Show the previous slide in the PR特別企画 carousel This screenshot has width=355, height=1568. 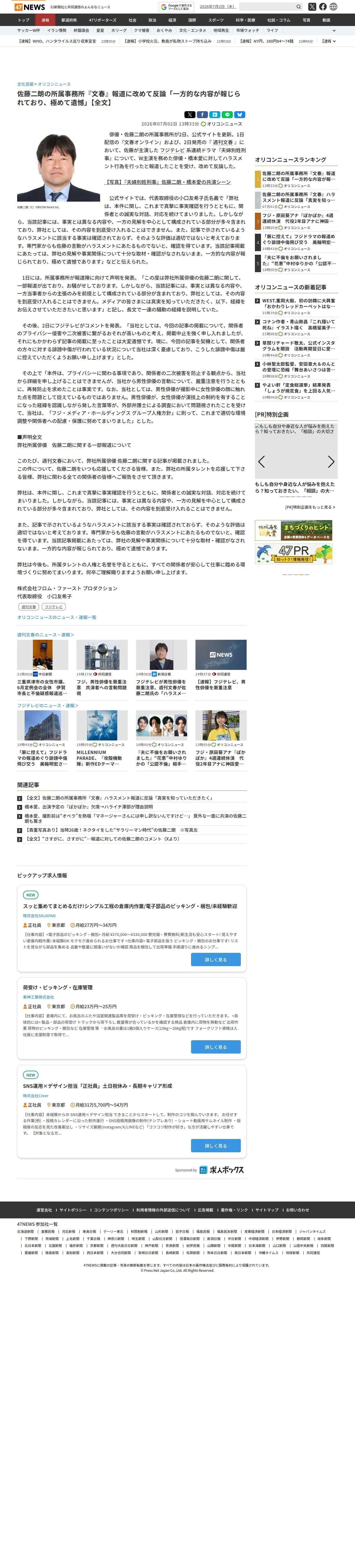pyautogui.click(x=261, y=461)
